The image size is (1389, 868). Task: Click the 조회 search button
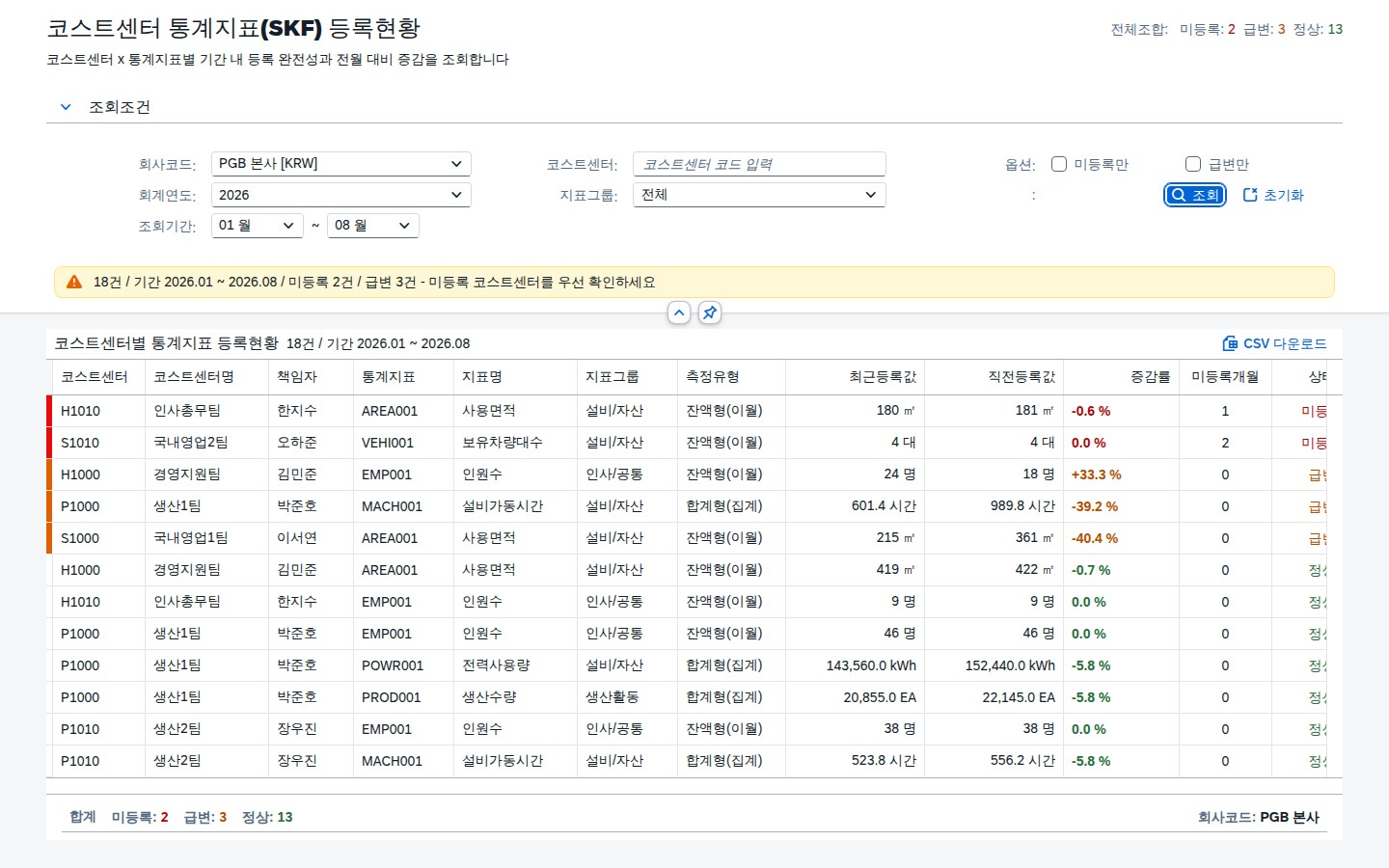pos(1195,195)
